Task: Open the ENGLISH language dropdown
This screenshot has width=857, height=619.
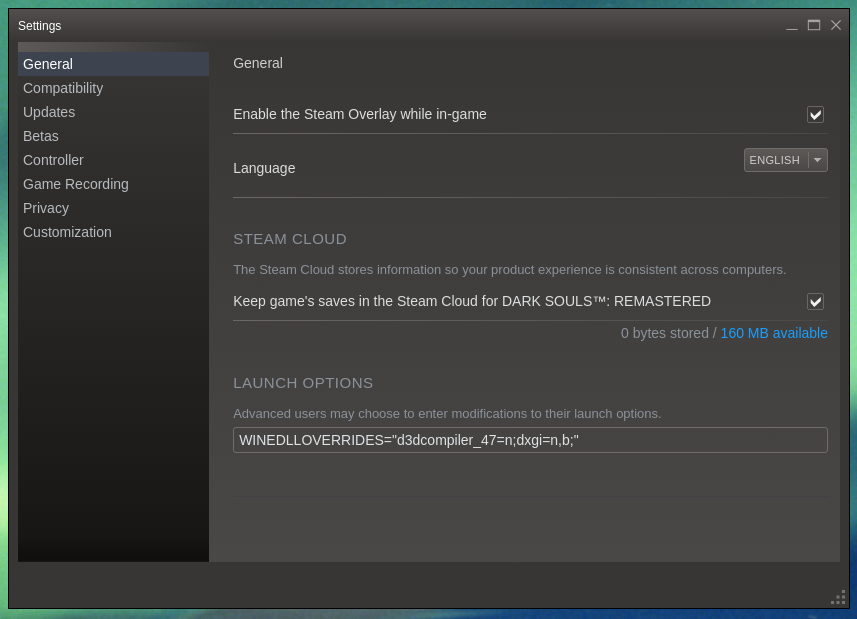Action: (x=785, y=160)
